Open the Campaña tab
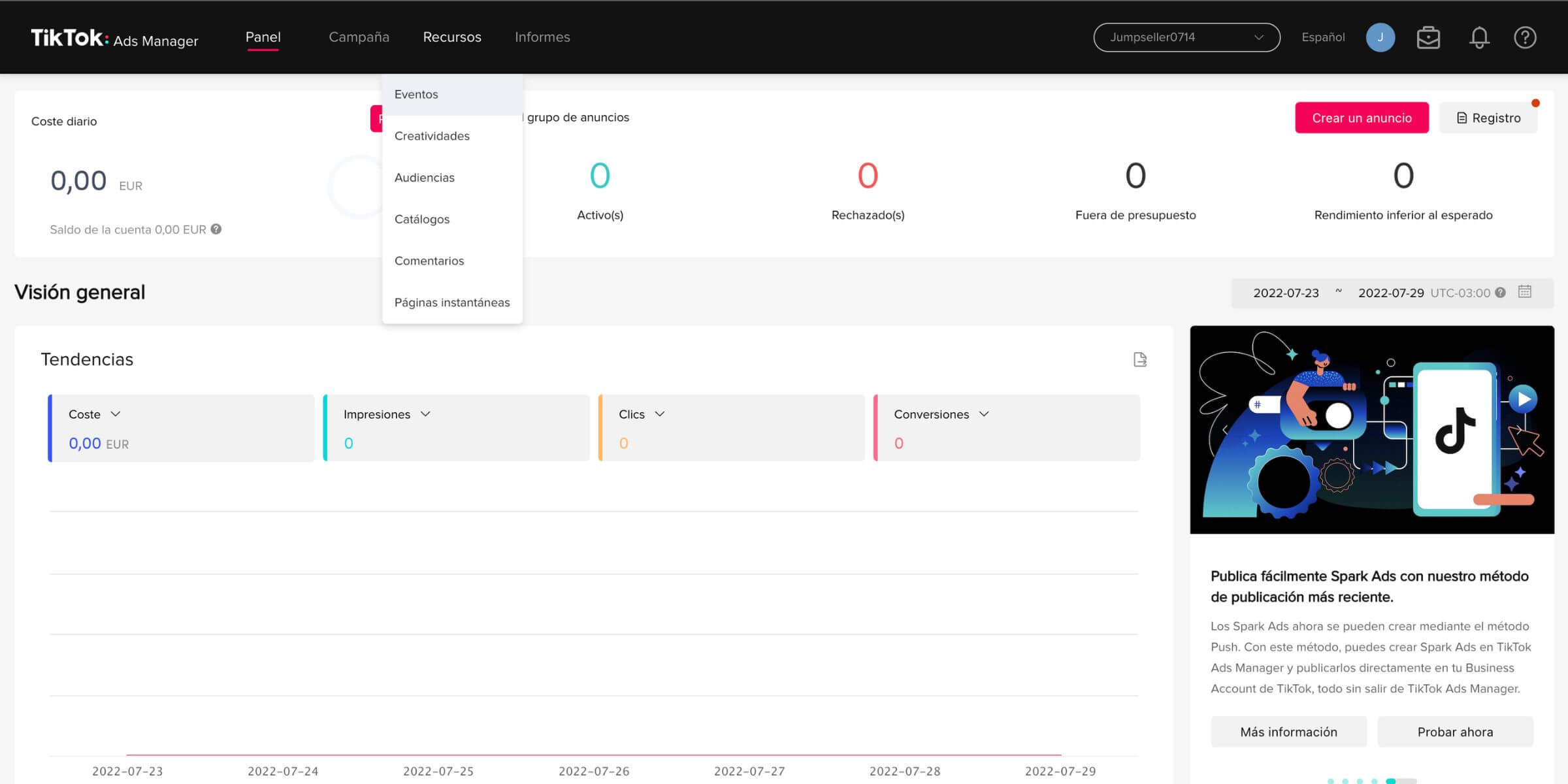 (x=359, y=37)
